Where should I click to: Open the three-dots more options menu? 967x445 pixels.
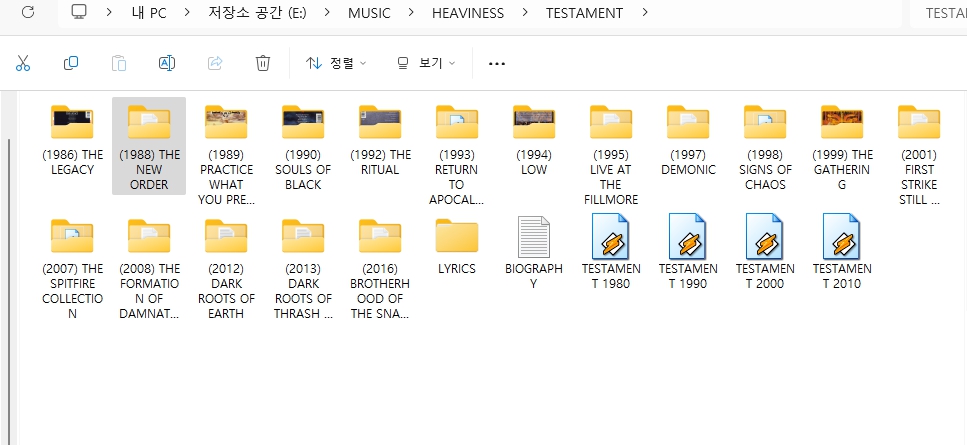coord(496,63)
